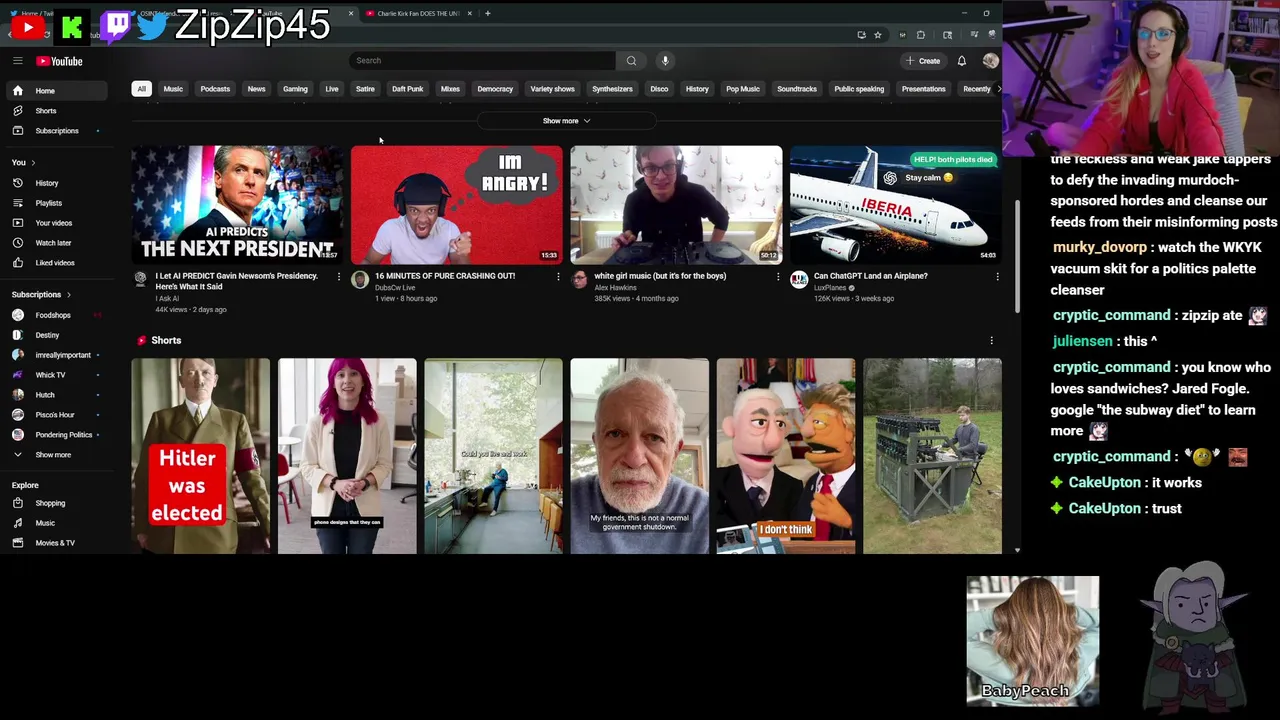Play the Iberia airplane video thumbnail
The width and height of the screenshot is (1280, 720).
coord(895,204)
